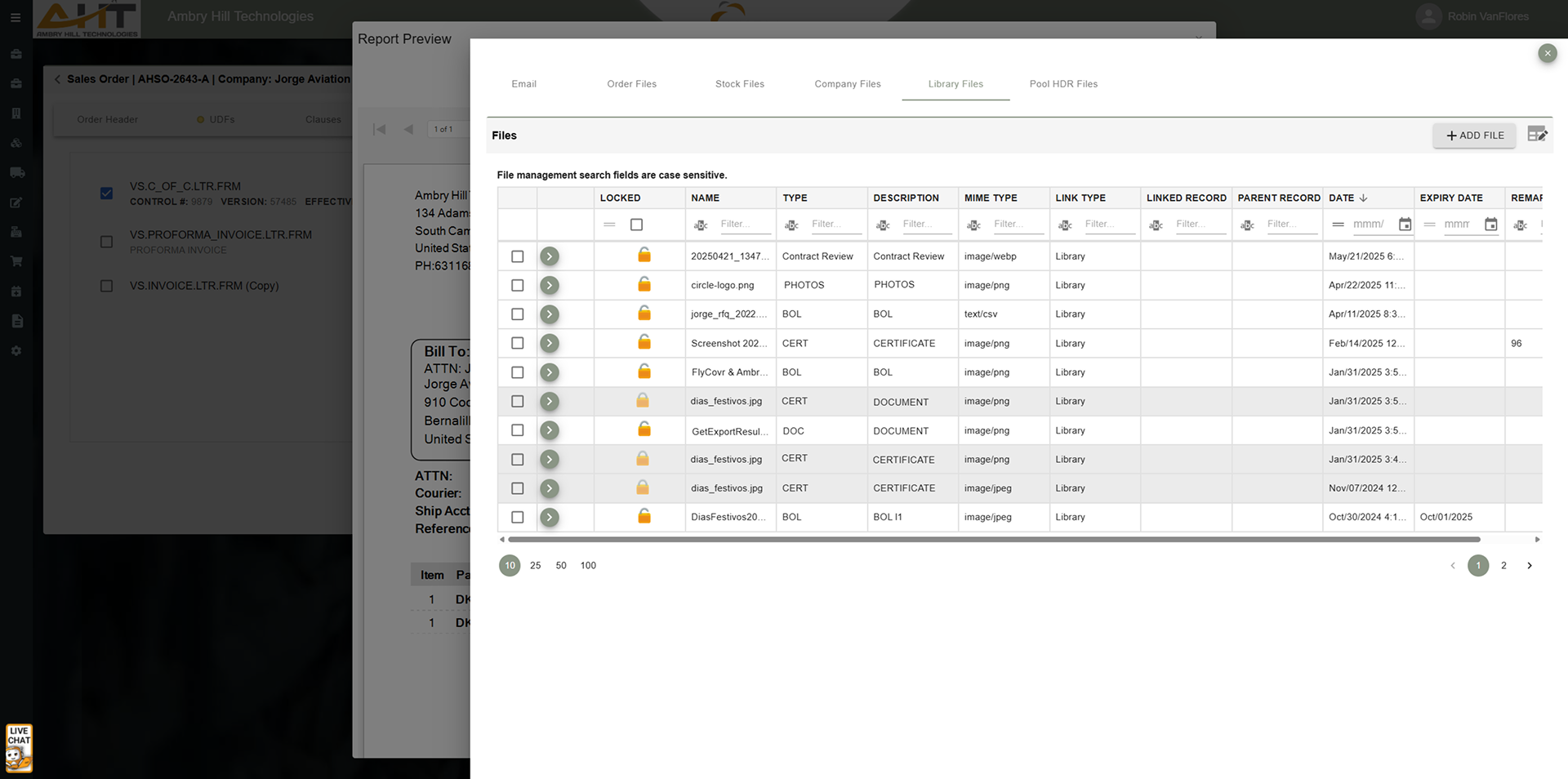Screen dimensions: 1568x779
Task: Expand the GetExportResul row details
Action: point(550,430)
